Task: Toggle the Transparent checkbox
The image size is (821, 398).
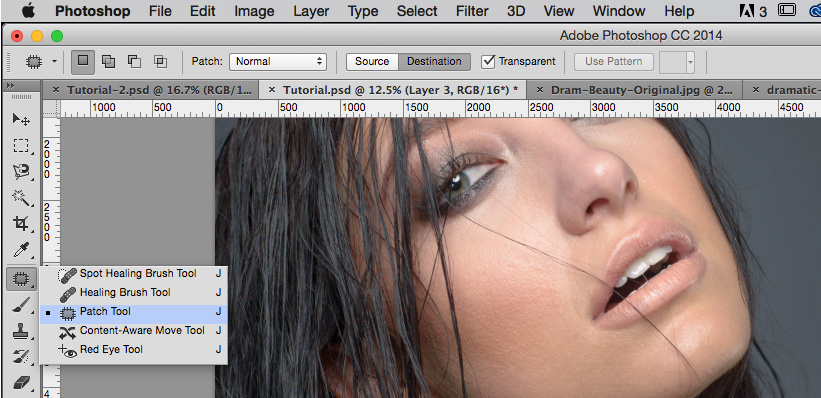Action: 488,61
